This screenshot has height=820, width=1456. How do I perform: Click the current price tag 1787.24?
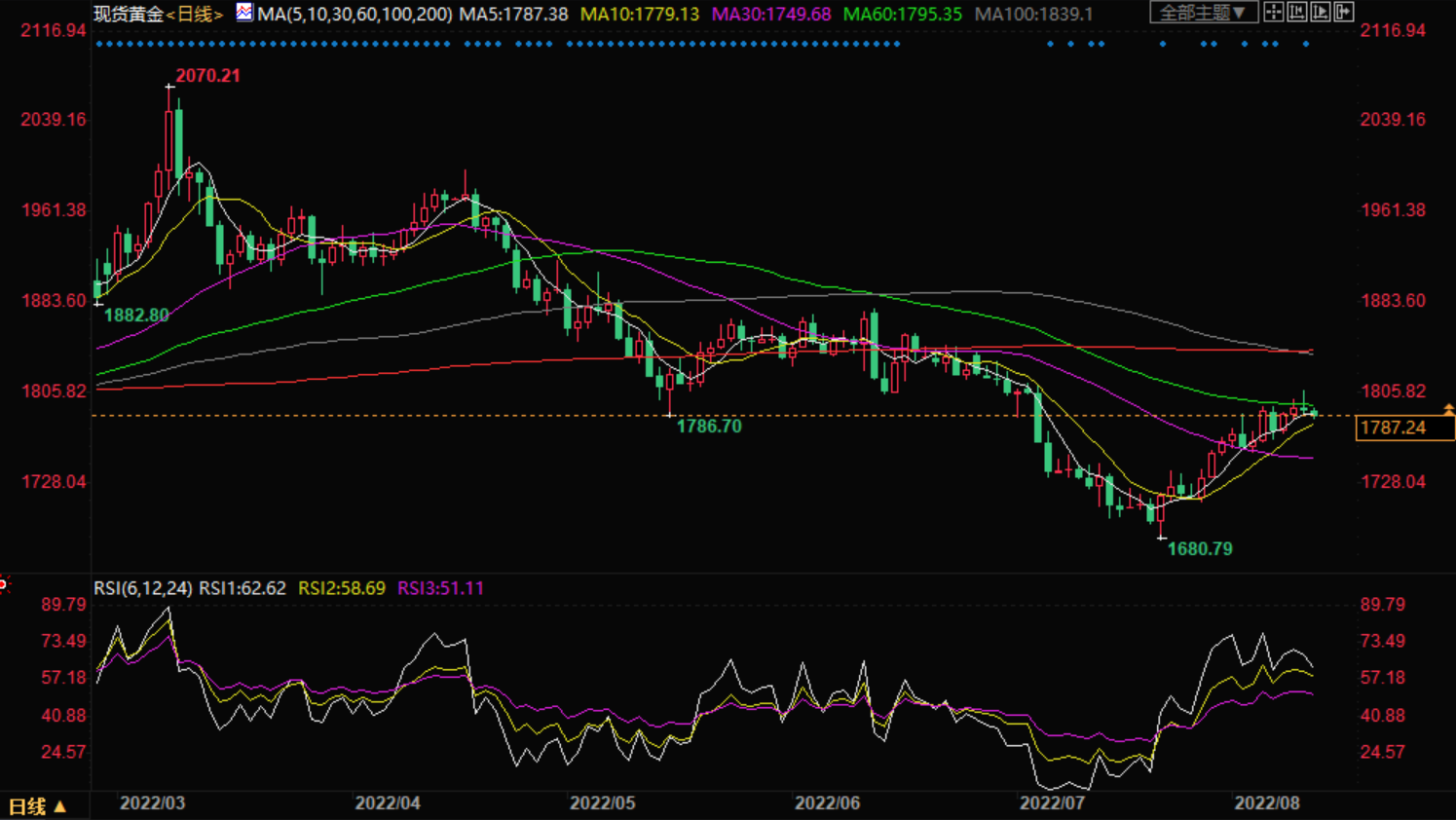1402,428
